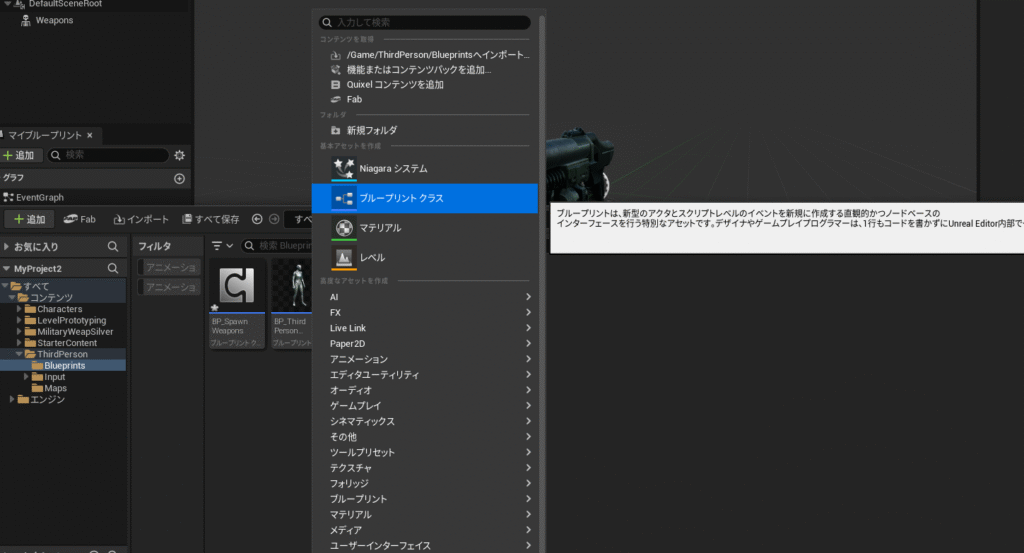The image size is (1024, 553).
Task: Toggle the first アニメーション filter
Action: coord(169,267)
